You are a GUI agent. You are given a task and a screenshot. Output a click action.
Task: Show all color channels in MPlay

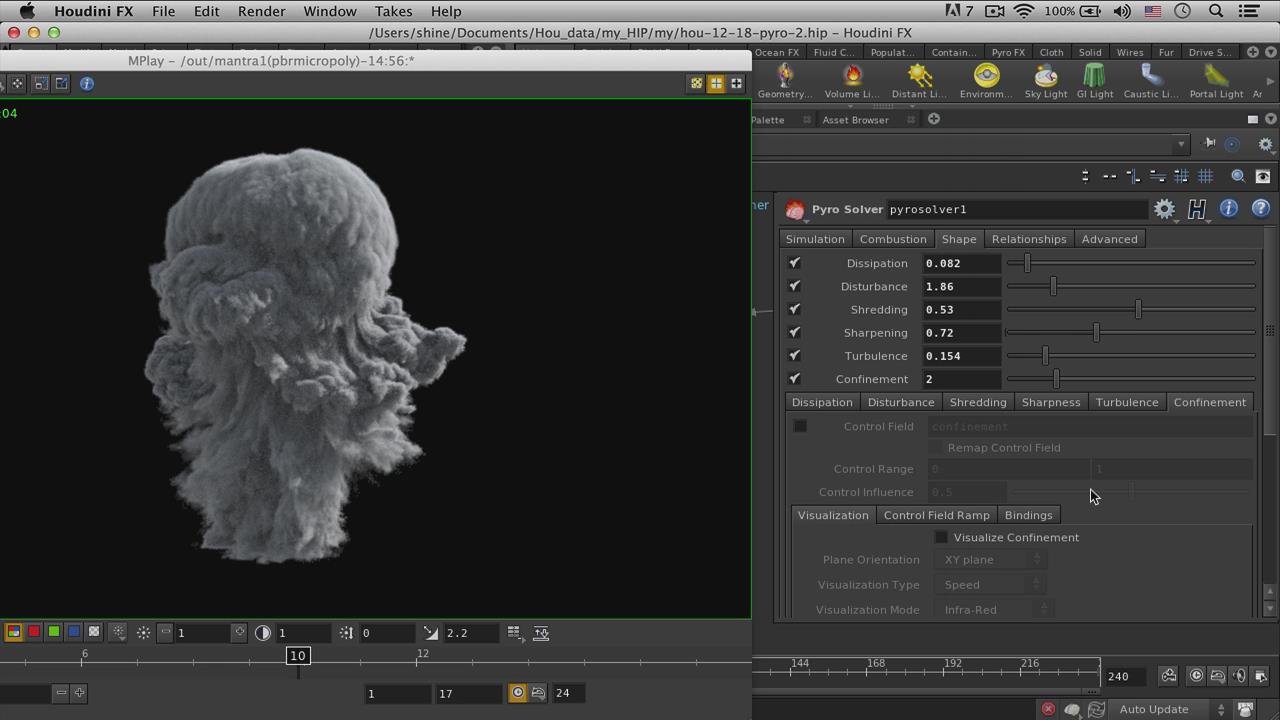pyautogui.click(x=14, y=632)
